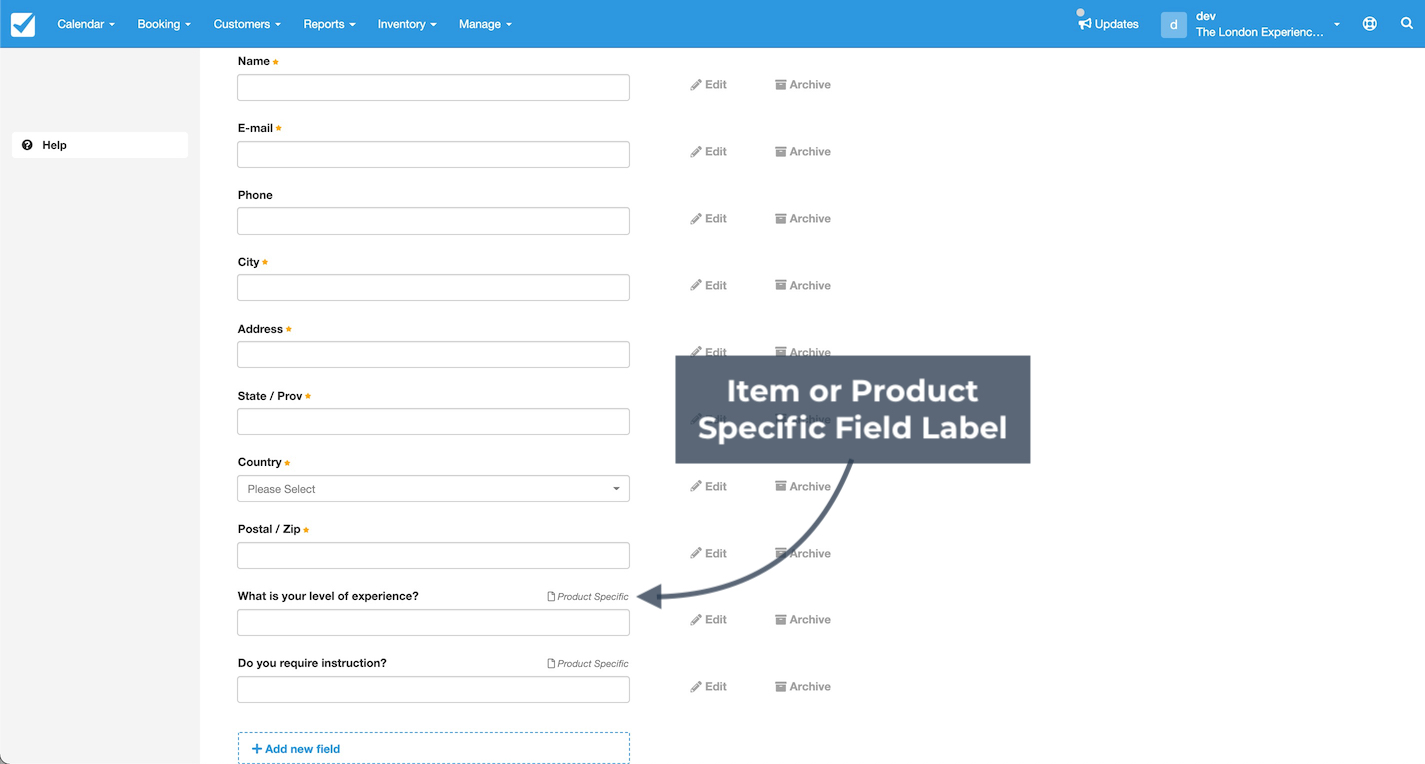Click the 'What is your level of experience?' label
Viewport: 1425px width, 764px height.
pos(328,596)
